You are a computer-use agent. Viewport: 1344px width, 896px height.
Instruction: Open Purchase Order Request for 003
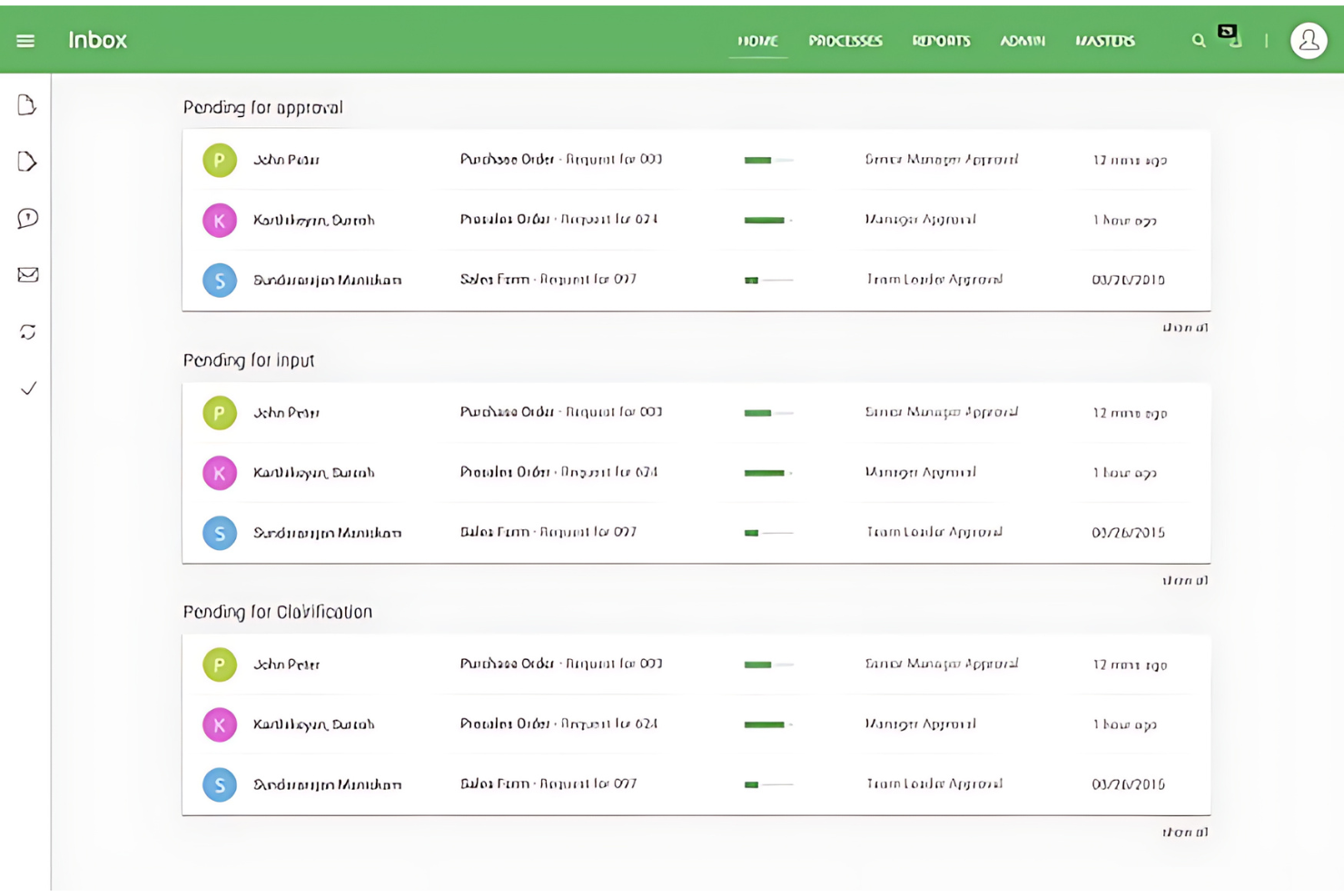click(561, 159)
